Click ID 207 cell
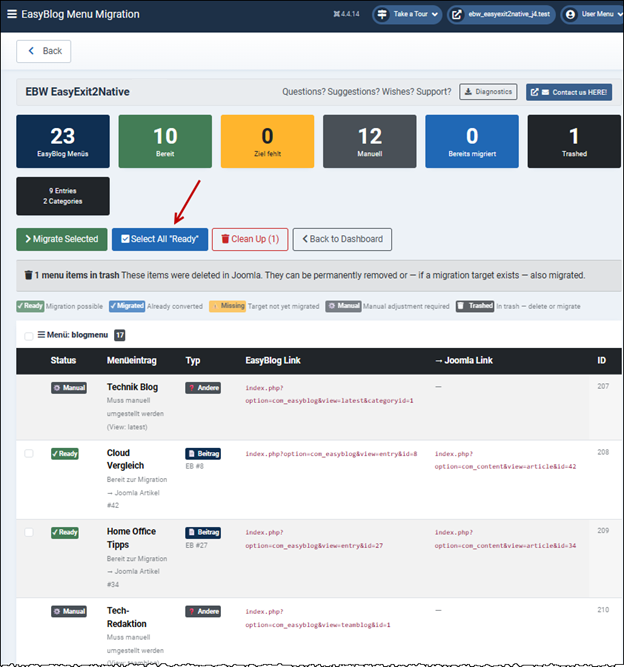The image size is (624, 667). point(603,386)
